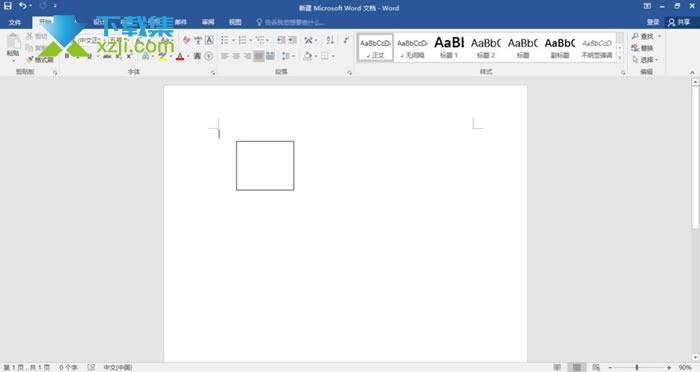Expand the bullet library dropdown arrow

[x=233, y=40]
